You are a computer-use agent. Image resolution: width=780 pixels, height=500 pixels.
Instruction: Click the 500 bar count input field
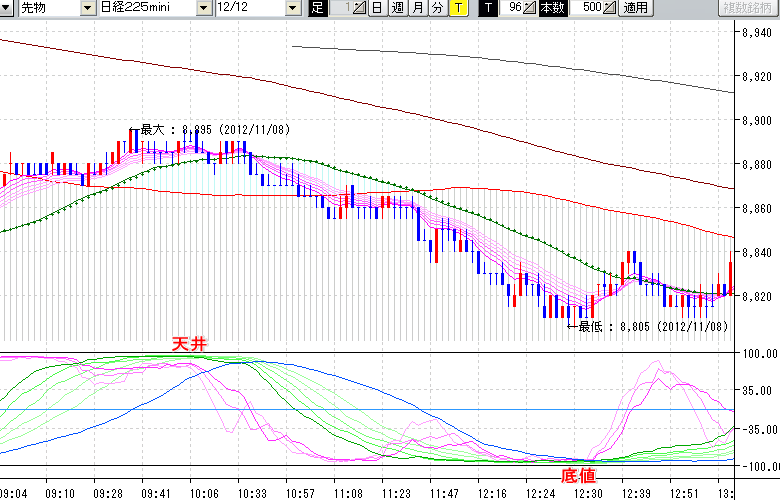click(590, 8)
